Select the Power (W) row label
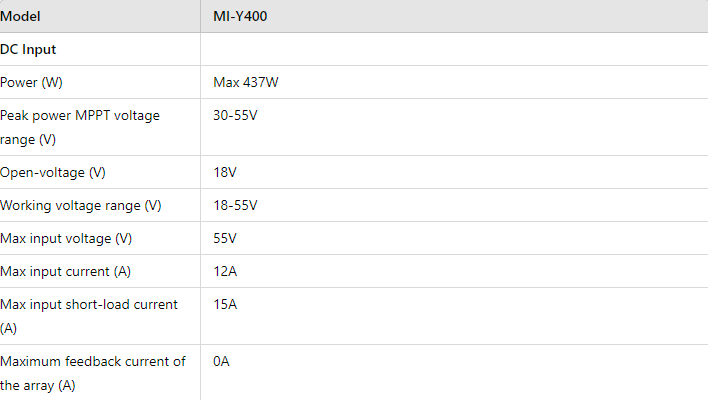Screen dimensions: 708x400 [x=31, y=82]
